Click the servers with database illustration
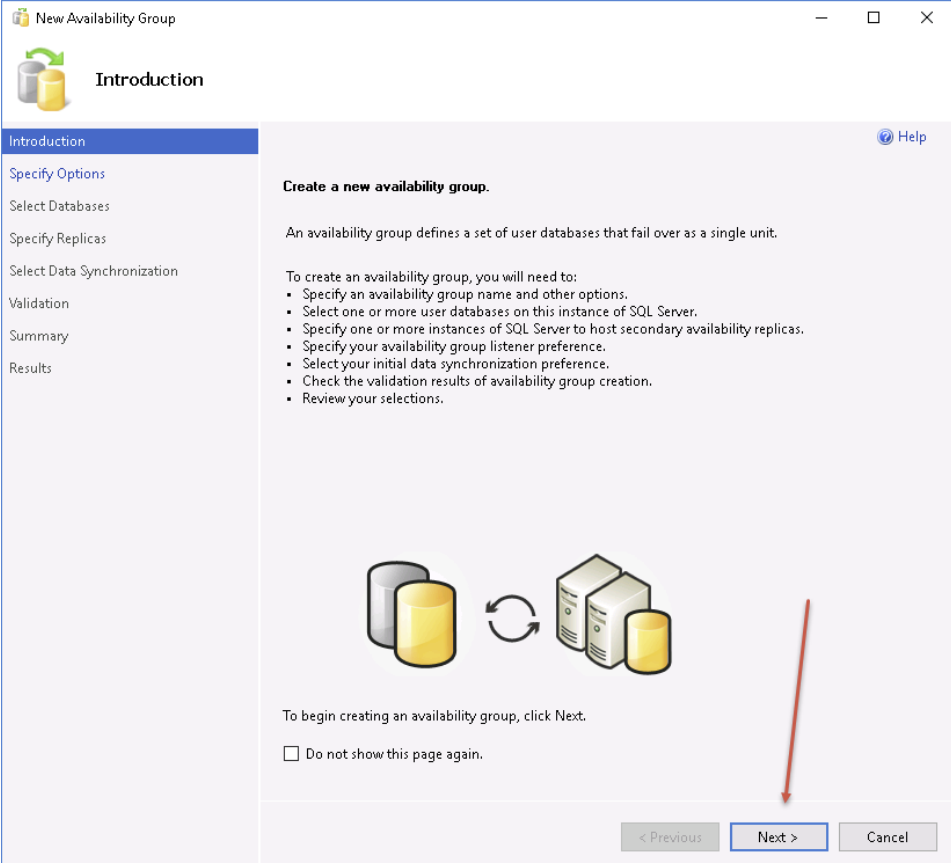The height and width of the screenshot is (863, 951). pos(613,614)
